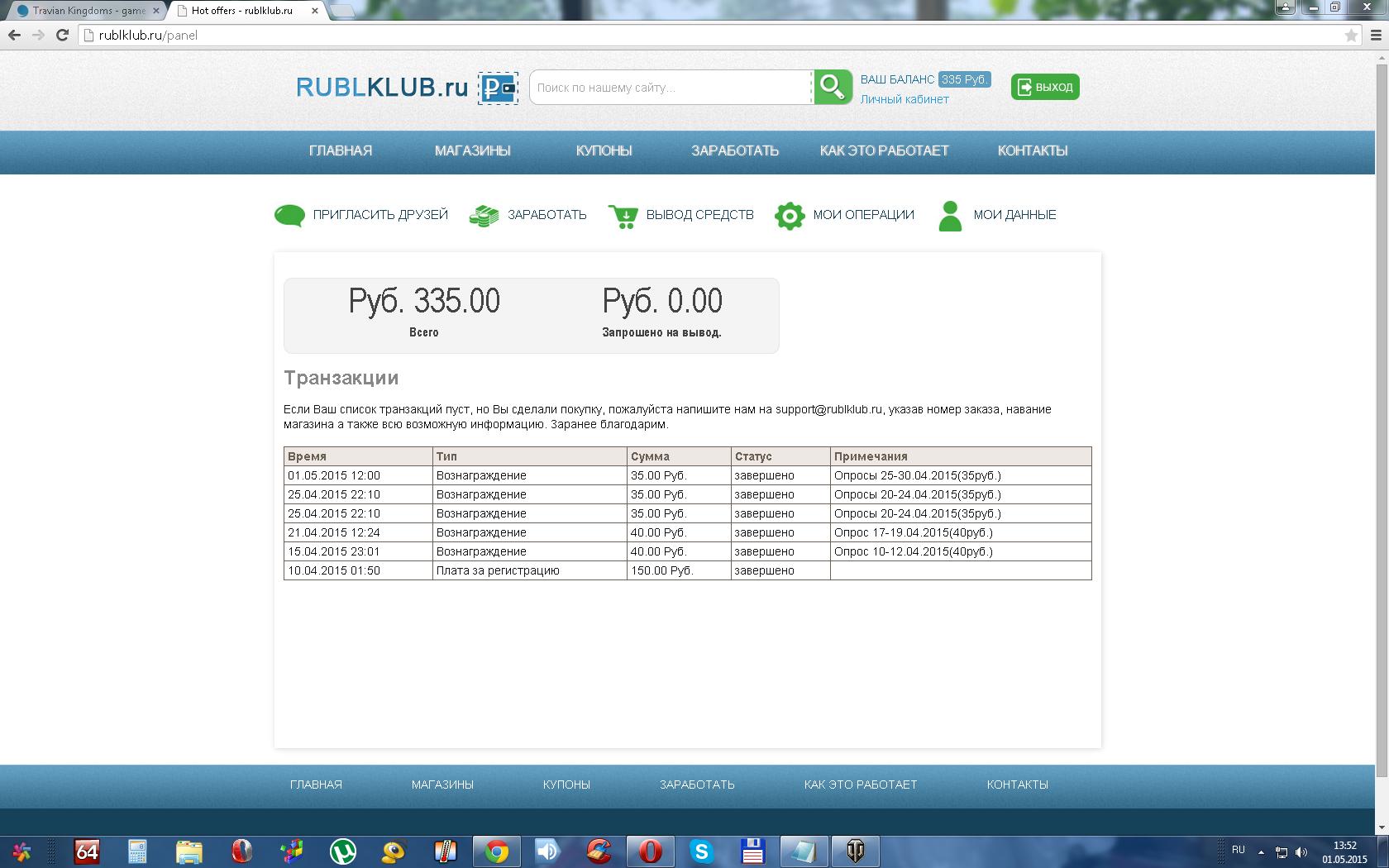The height and width of the screenshot is (868, 1389).
Task: Open Google Chrome from the taskbar
Action: (497, 851)
